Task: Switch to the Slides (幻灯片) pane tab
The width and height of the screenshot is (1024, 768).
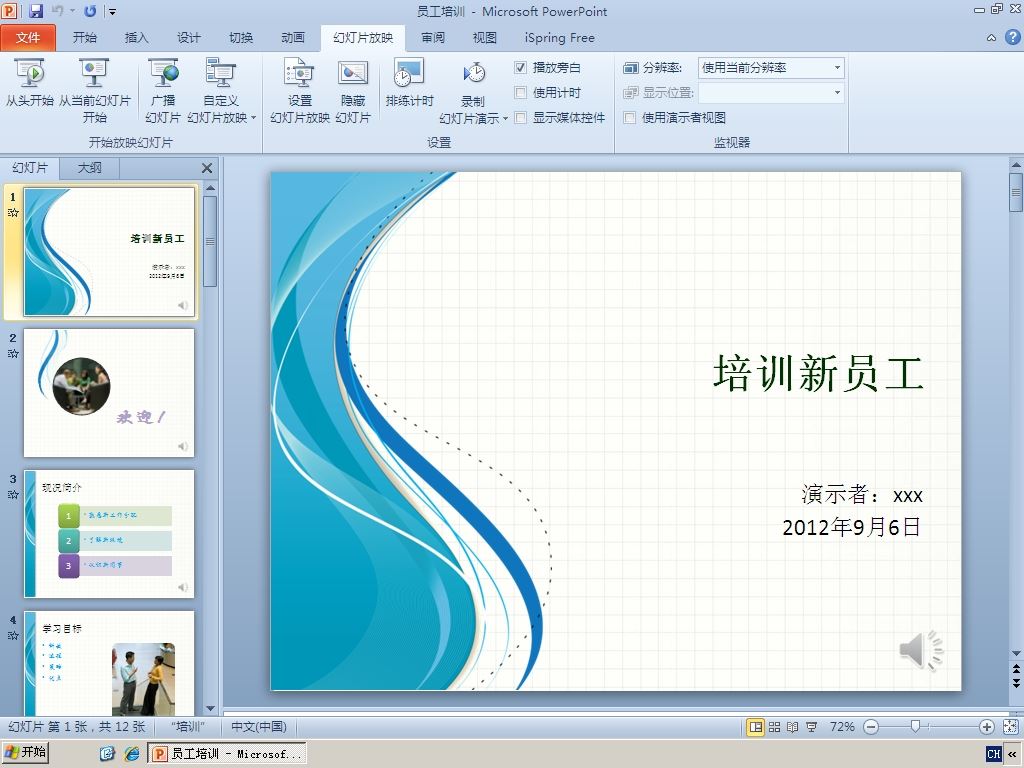Action: tap(30, 168)
